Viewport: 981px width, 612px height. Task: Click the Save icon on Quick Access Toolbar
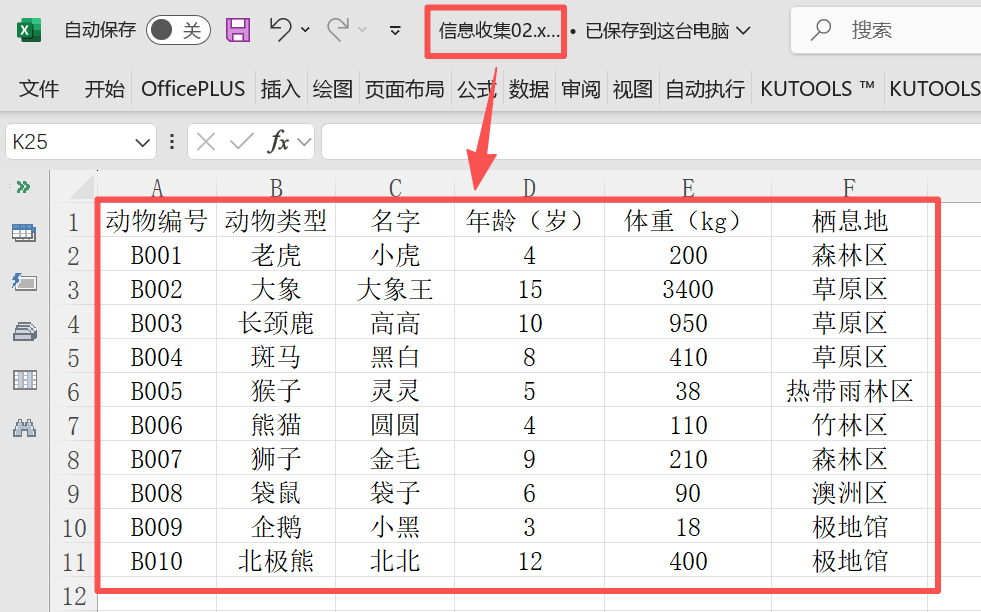(237, 31)
